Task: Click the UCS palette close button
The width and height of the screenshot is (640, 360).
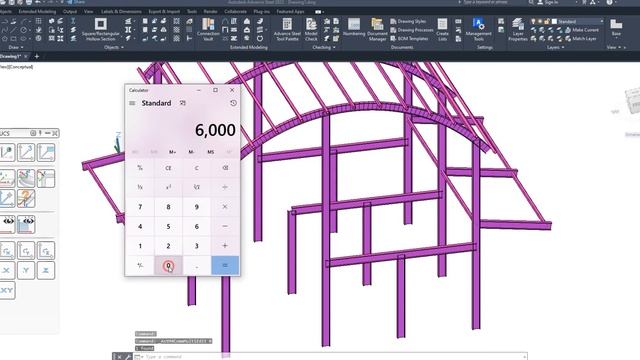Action: pyautogui.click(x=55, y=133)
